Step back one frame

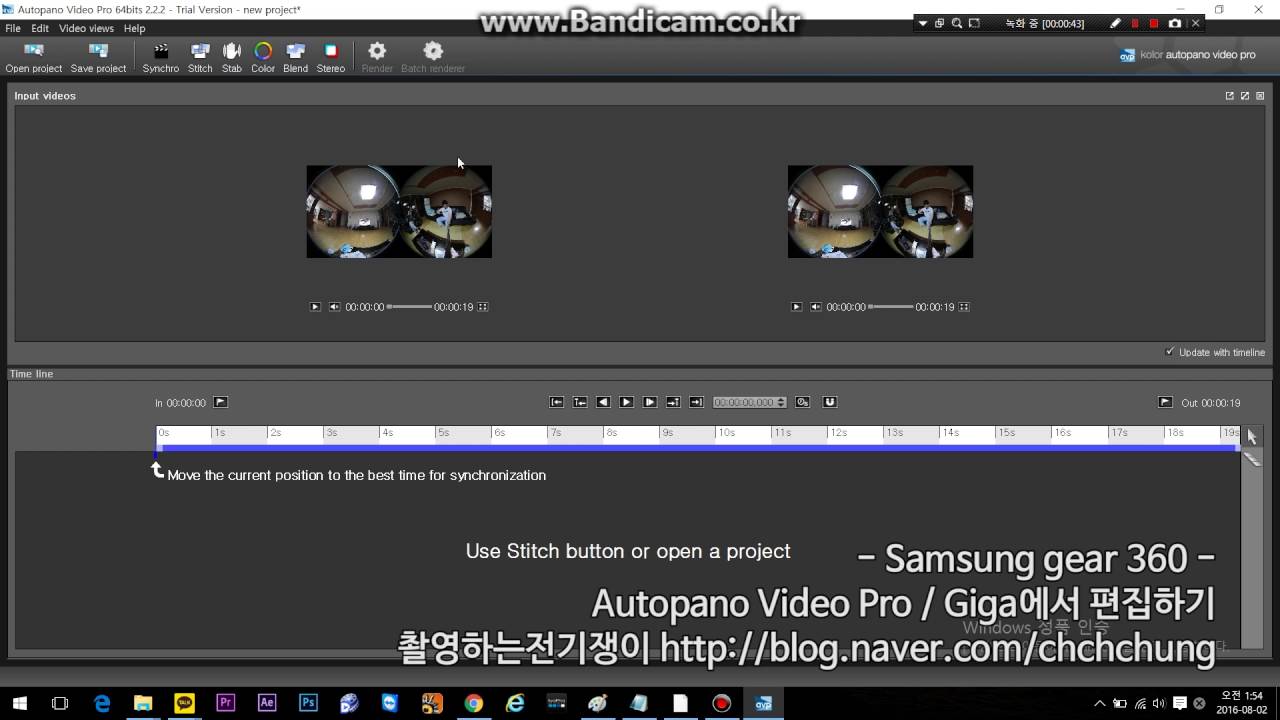[603, 402]
